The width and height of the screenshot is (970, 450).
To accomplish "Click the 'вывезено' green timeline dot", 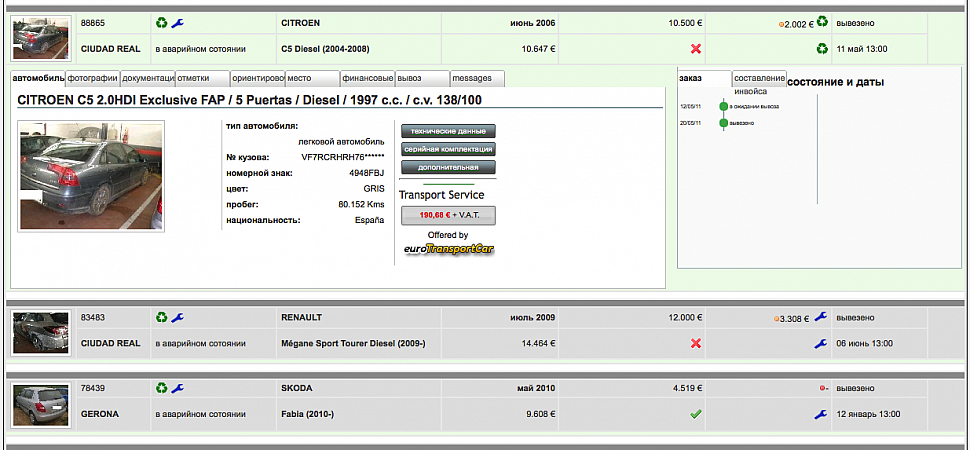I will click(723, 123).
